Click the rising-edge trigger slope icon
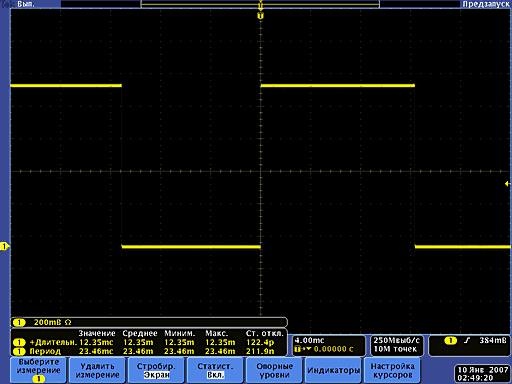 tap(467, 340)
